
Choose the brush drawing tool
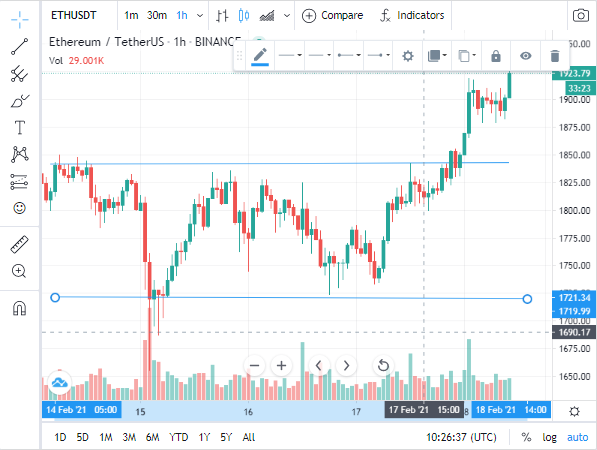19,101
